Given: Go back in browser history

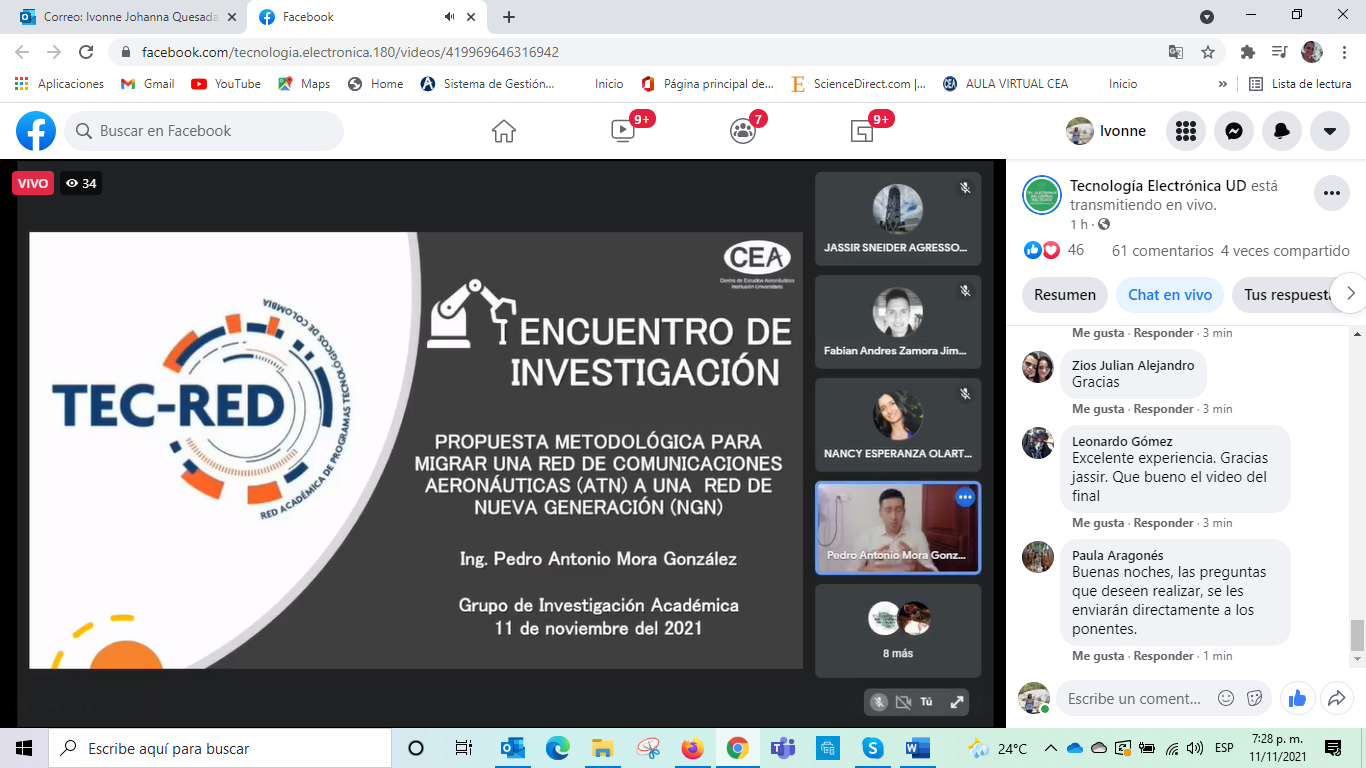Looking at the screenshot, I should 22,52.
